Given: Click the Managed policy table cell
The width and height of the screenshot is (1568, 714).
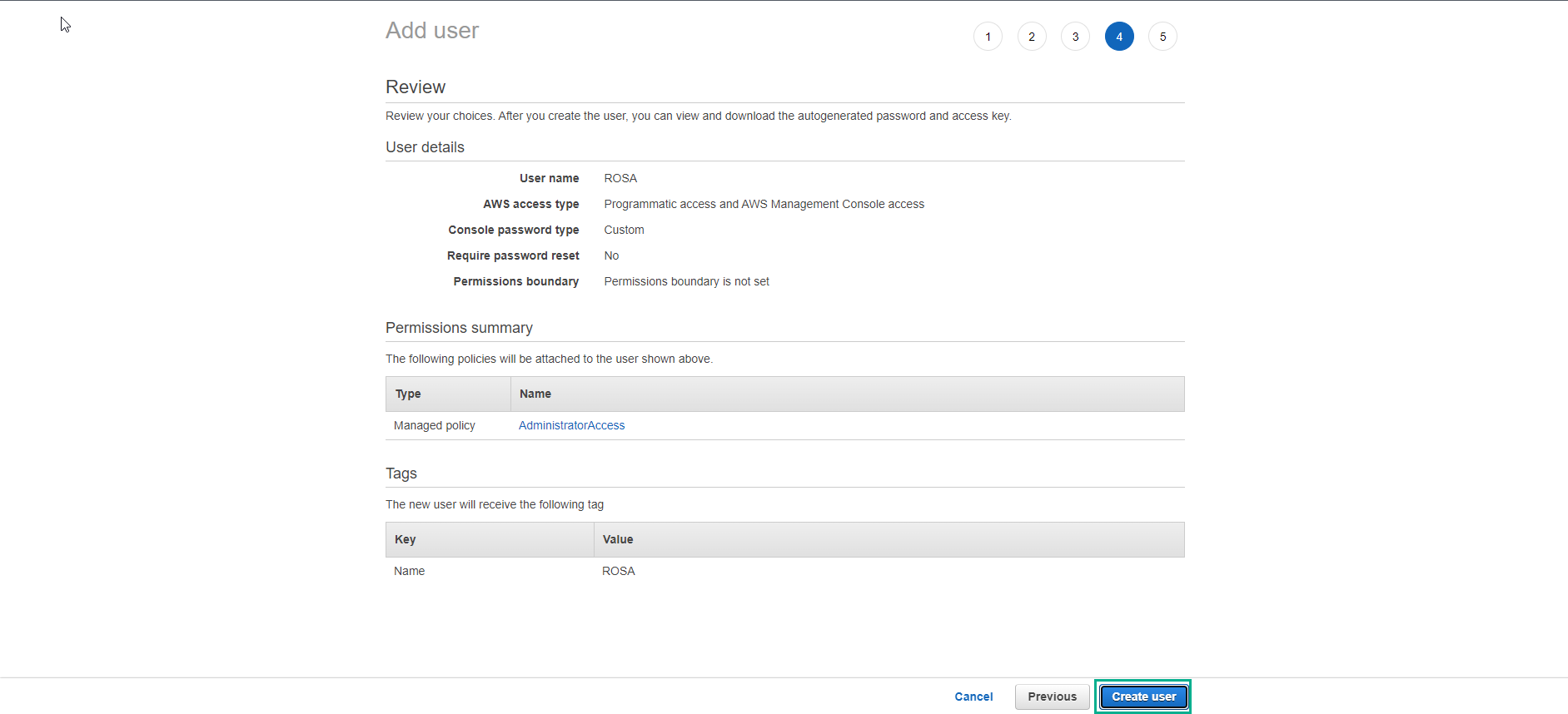Looking at the screenshot, I should coord(435,425).
